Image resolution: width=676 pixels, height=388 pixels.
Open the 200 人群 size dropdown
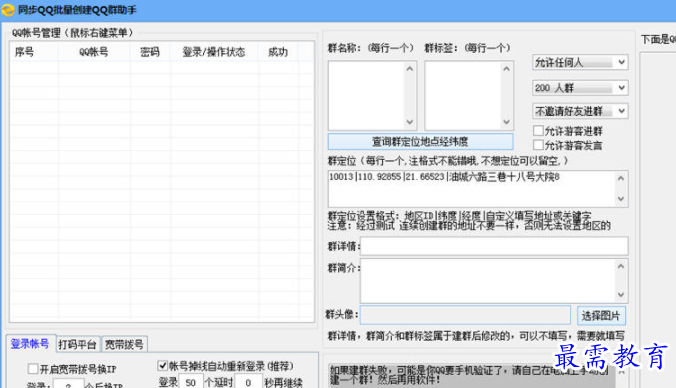click(580, 88)
